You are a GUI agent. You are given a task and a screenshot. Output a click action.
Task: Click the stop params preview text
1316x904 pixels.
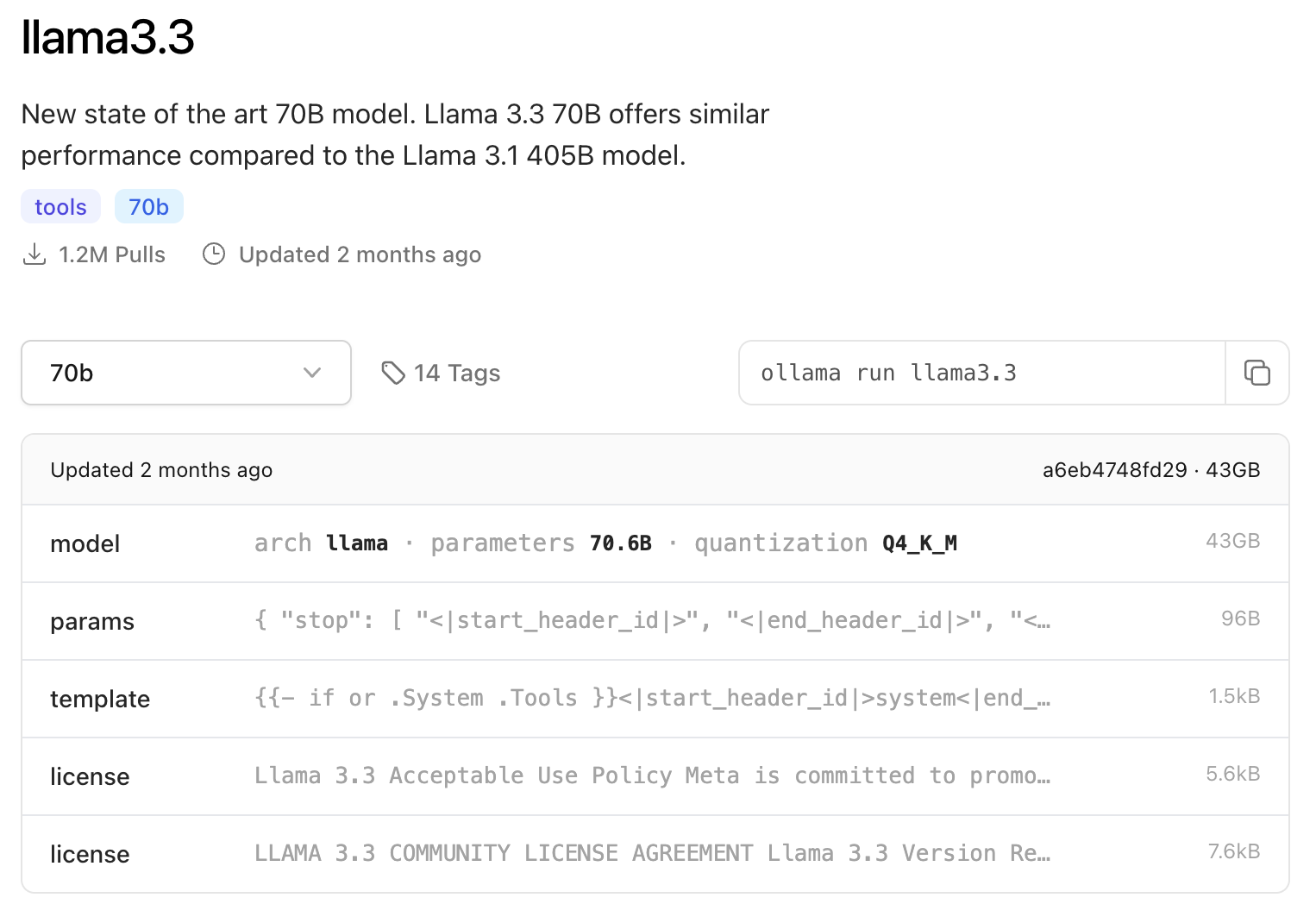point(651,620)
